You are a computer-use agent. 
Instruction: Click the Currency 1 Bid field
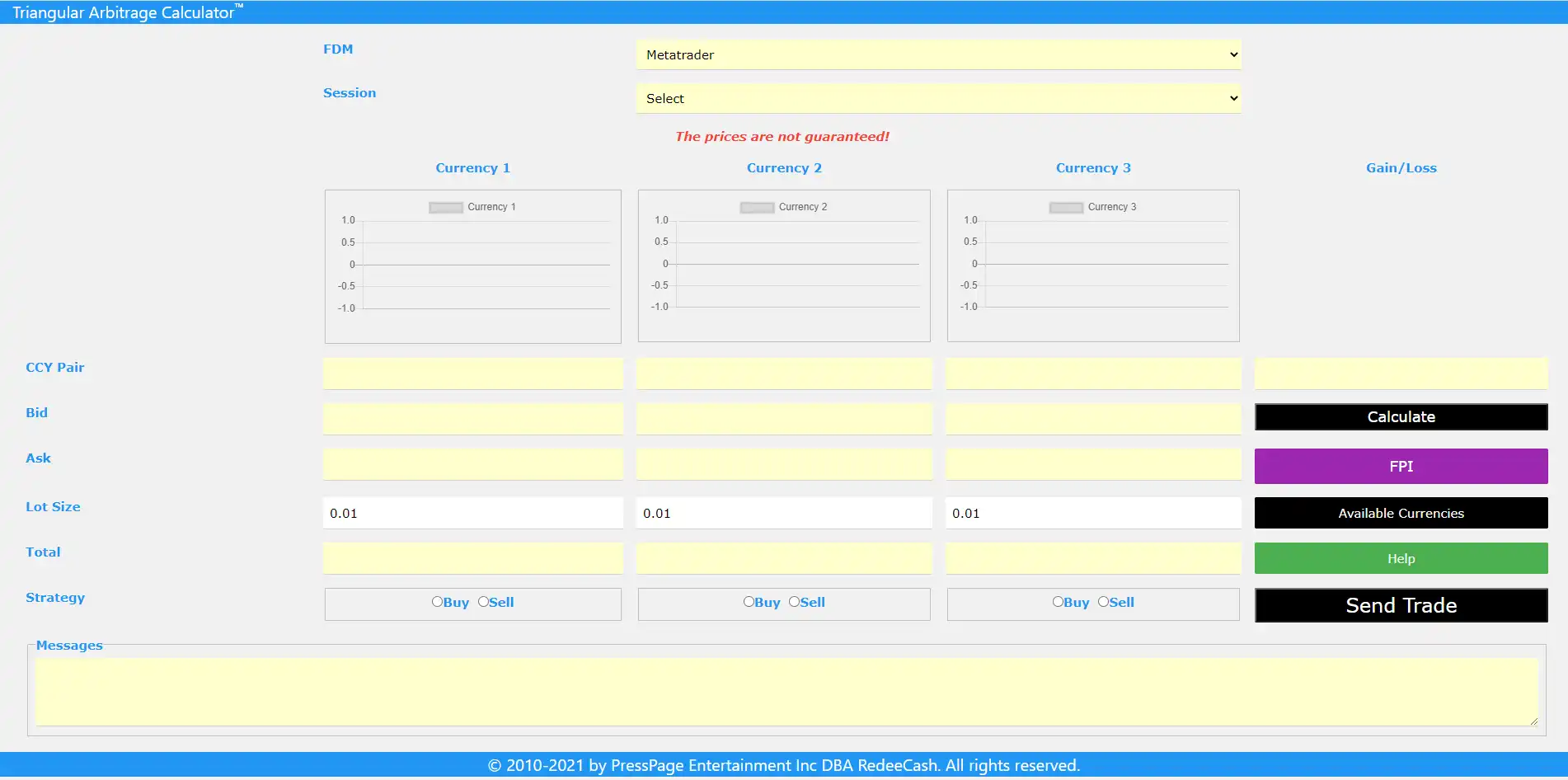[473, 419]
